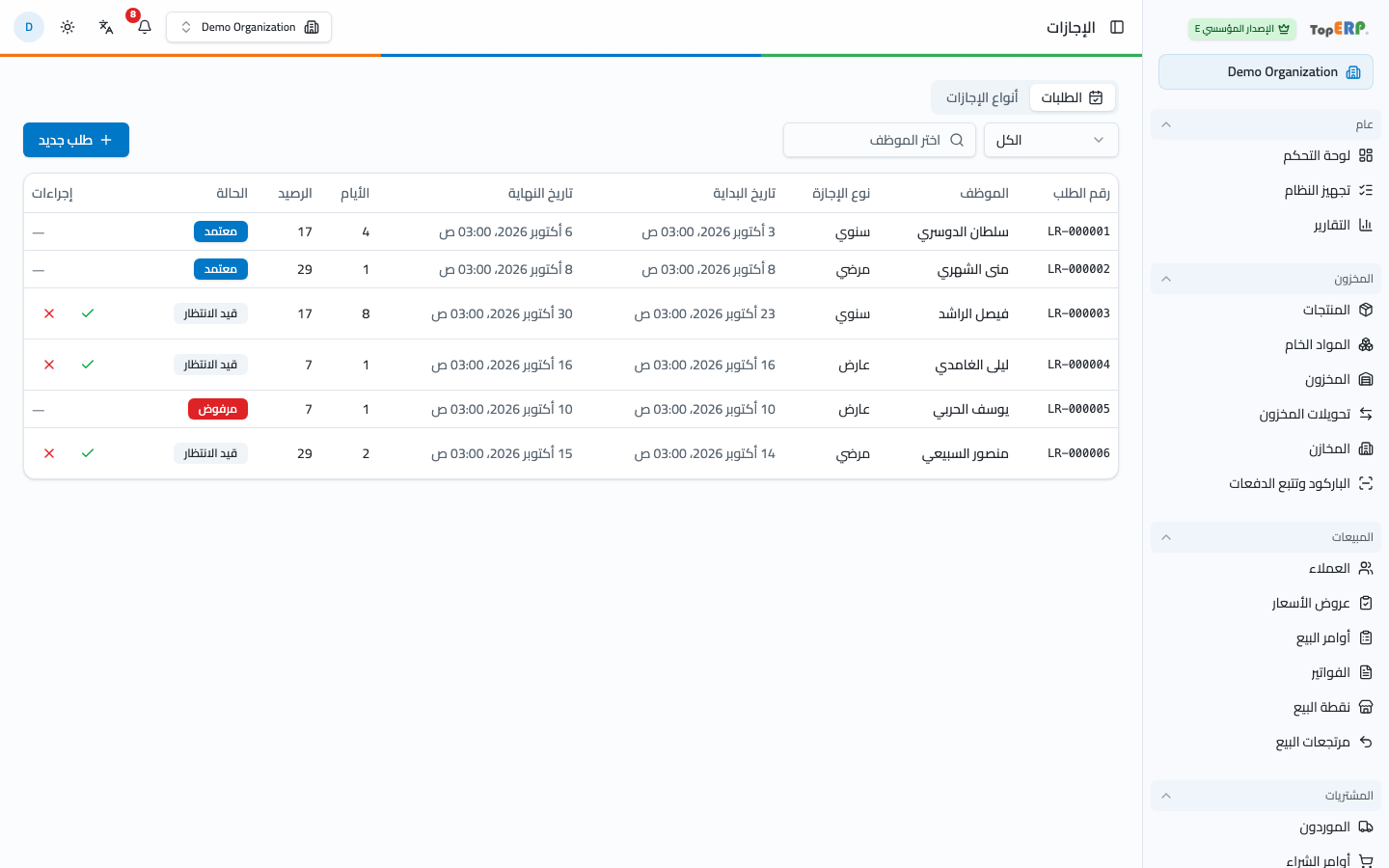Open المواد الخام raw materials
This screenshot has height=868, width=1389.
pyautogui.click(x=1266, y=344)
